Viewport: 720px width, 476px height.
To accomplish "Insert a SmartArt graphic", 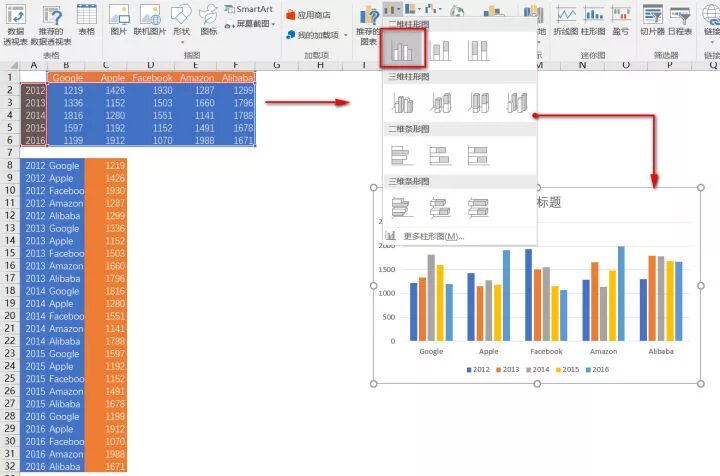I will click(x=248, y=9).
